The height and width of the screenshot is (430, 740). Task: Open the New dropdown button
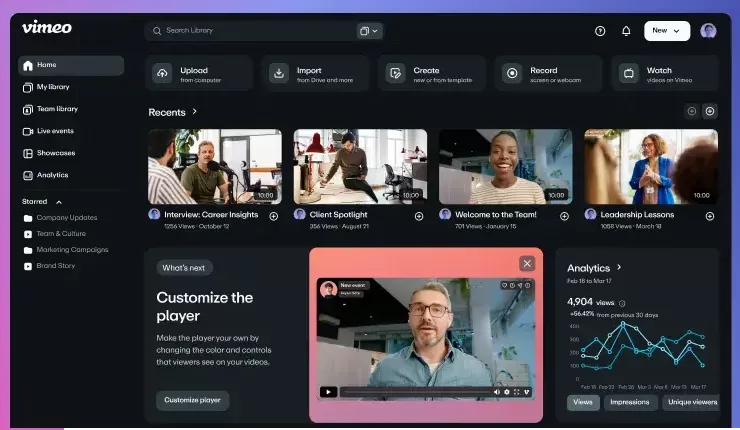click(667, 31)
